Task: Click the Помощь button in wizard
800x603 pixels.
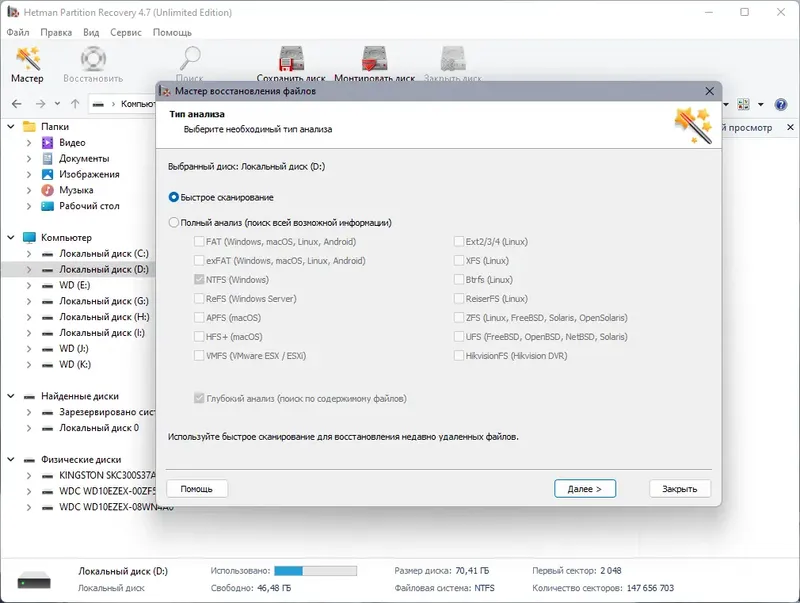Action: [196, 489]
